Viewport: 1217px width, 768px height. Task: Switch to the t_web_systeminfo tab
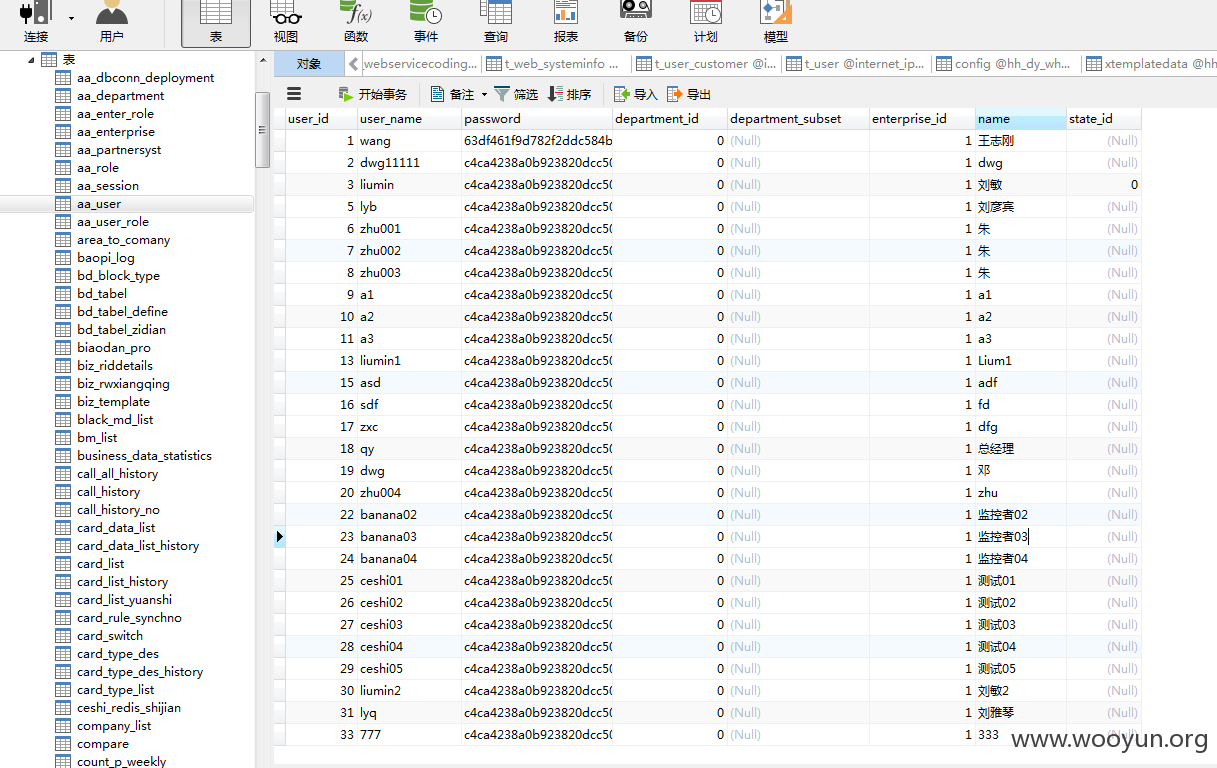556,64
